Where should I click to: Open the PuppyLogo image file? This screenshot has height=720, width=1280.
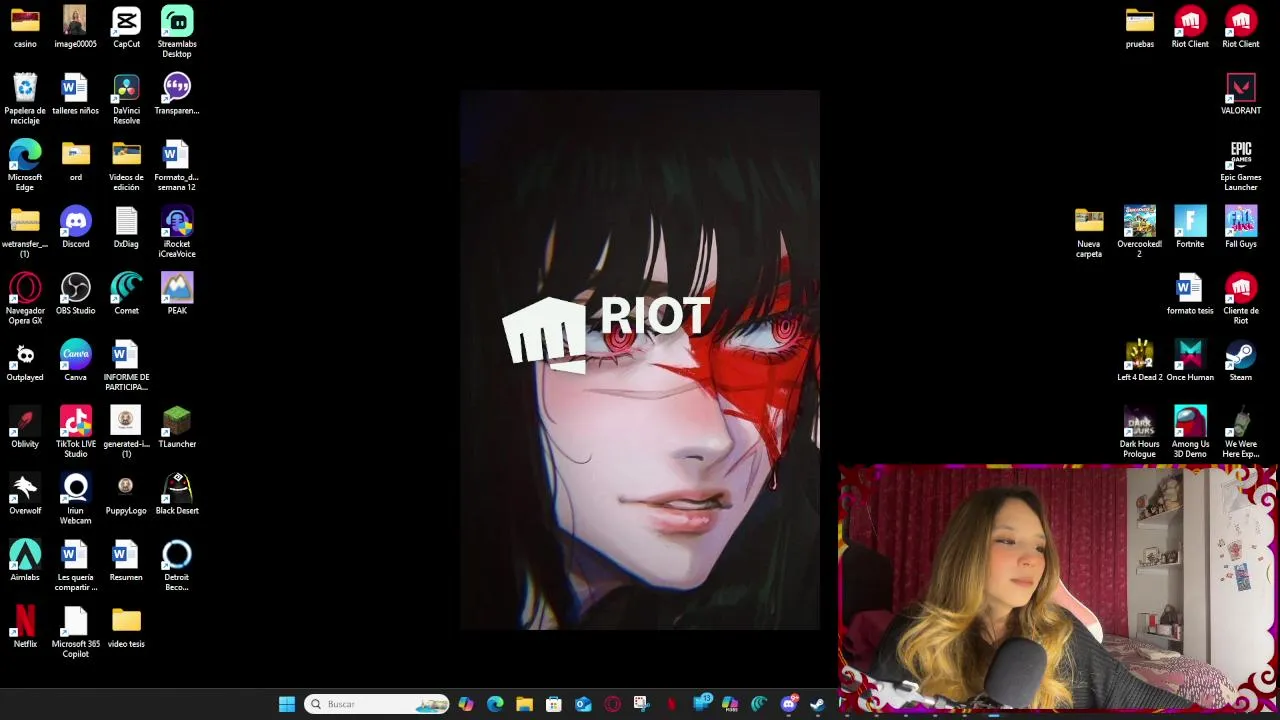[126, 494]
